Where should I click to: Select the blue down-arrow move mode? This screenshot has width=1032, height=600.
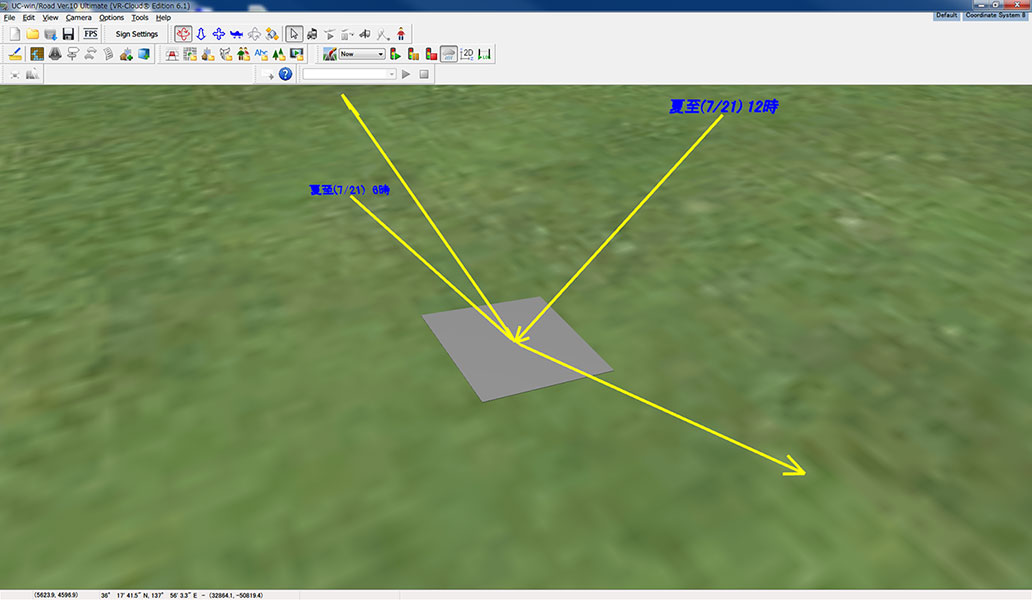201,34
